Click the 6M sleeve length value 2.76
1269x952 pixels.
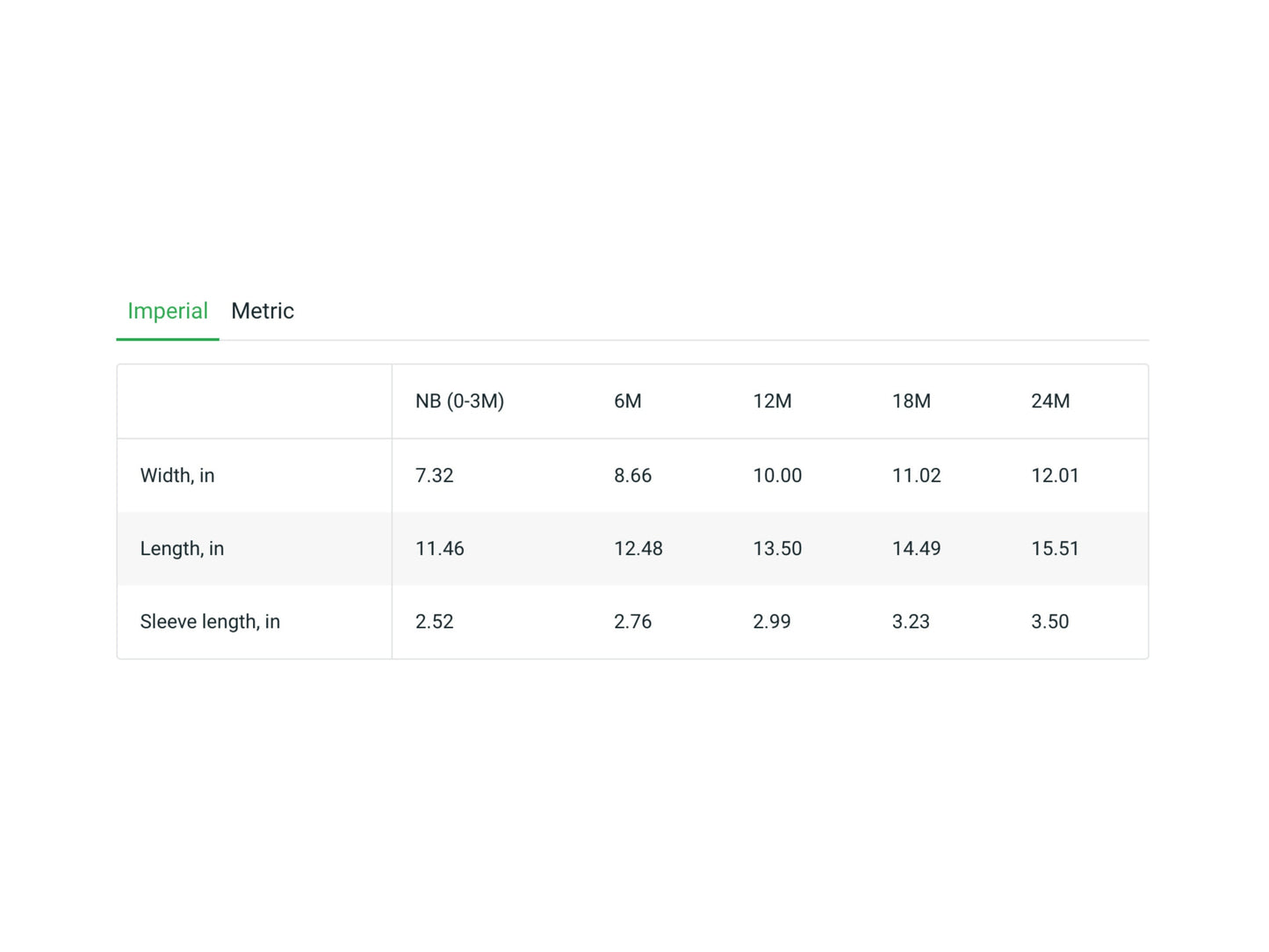(632, 622)
